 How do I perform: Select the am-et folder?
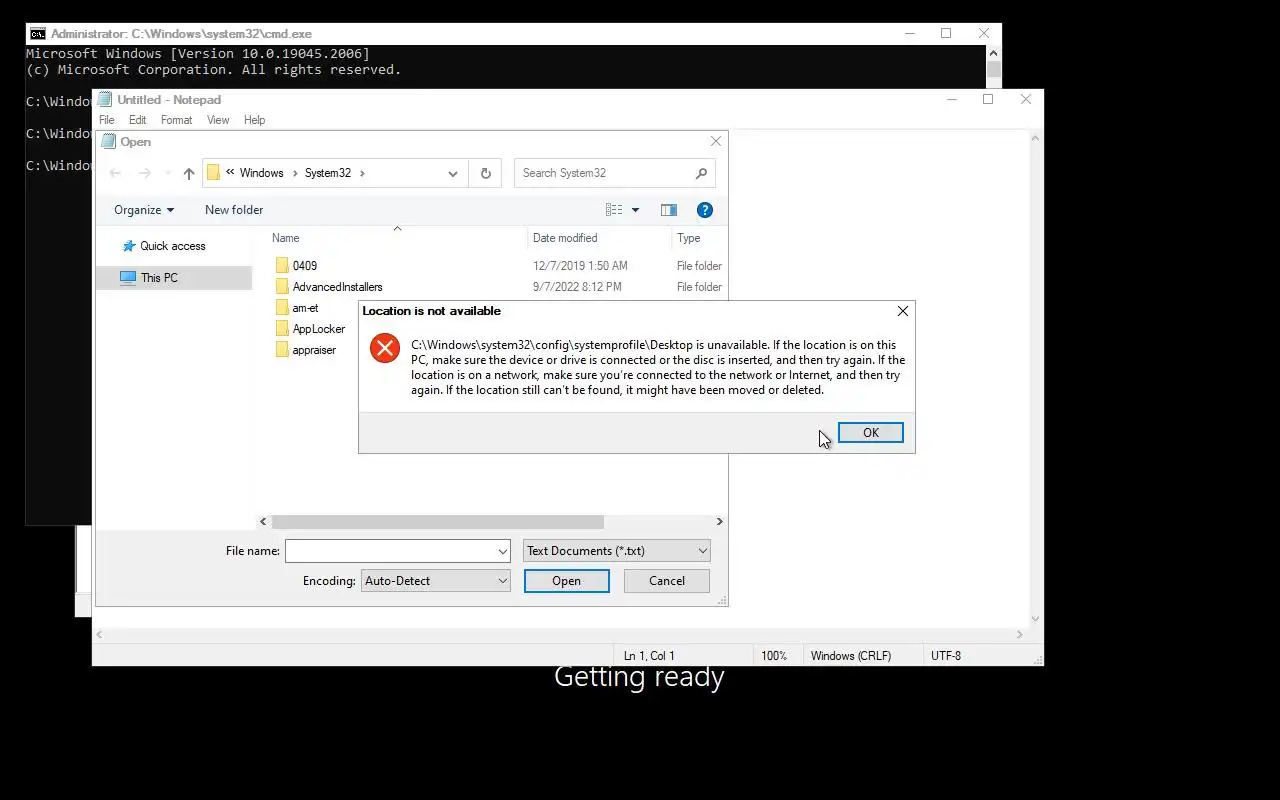[x=305, y=308]
